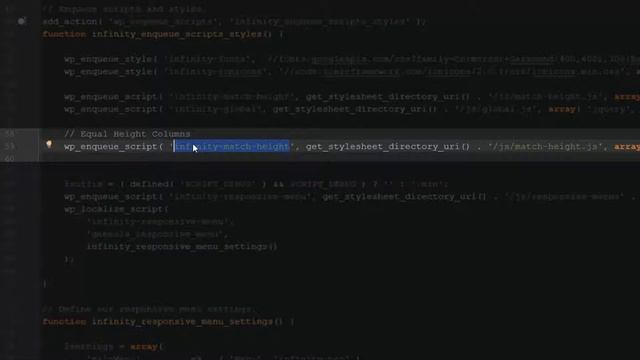
Task: Click '$settings = array(' line
Action: pos(113,347)
